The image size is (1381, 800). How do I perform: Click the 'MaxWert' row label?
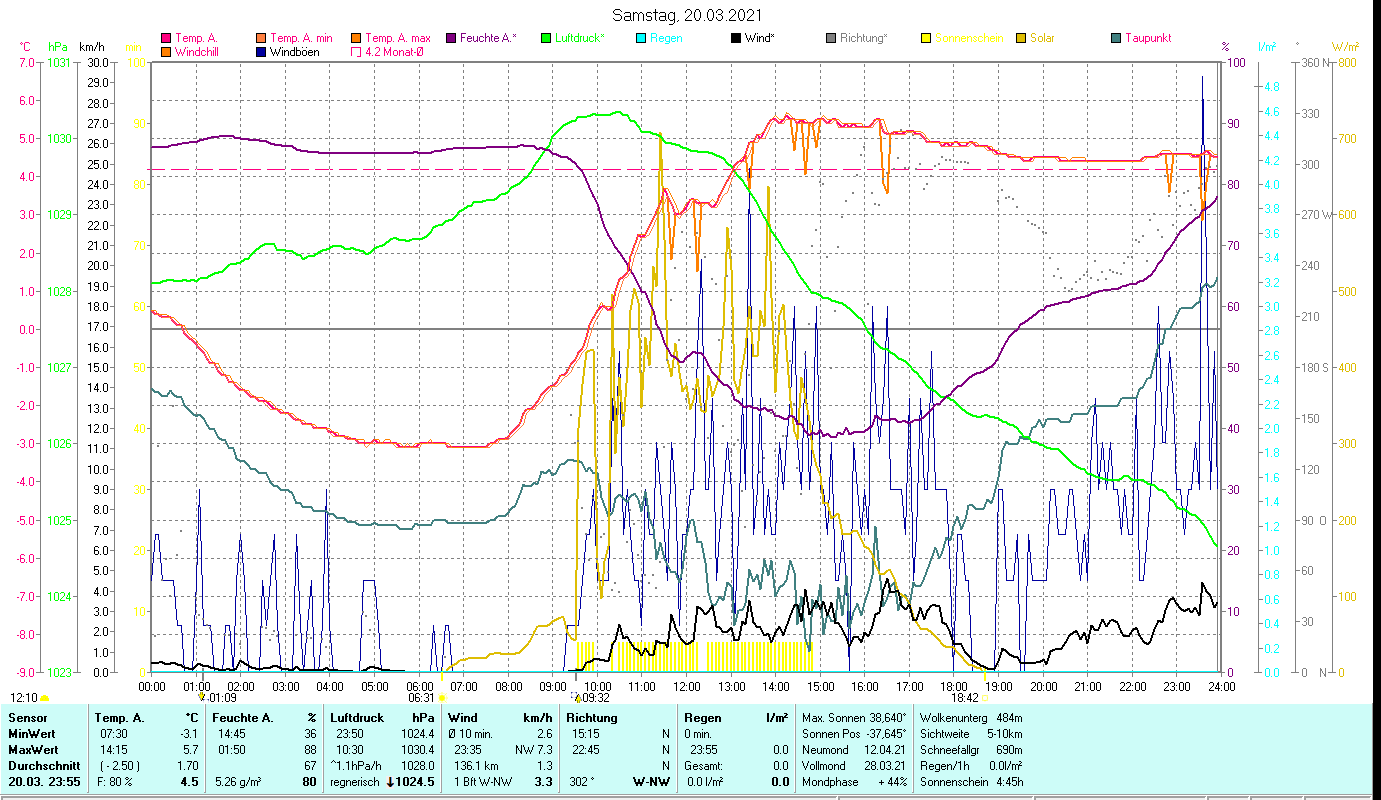(32, 750)
